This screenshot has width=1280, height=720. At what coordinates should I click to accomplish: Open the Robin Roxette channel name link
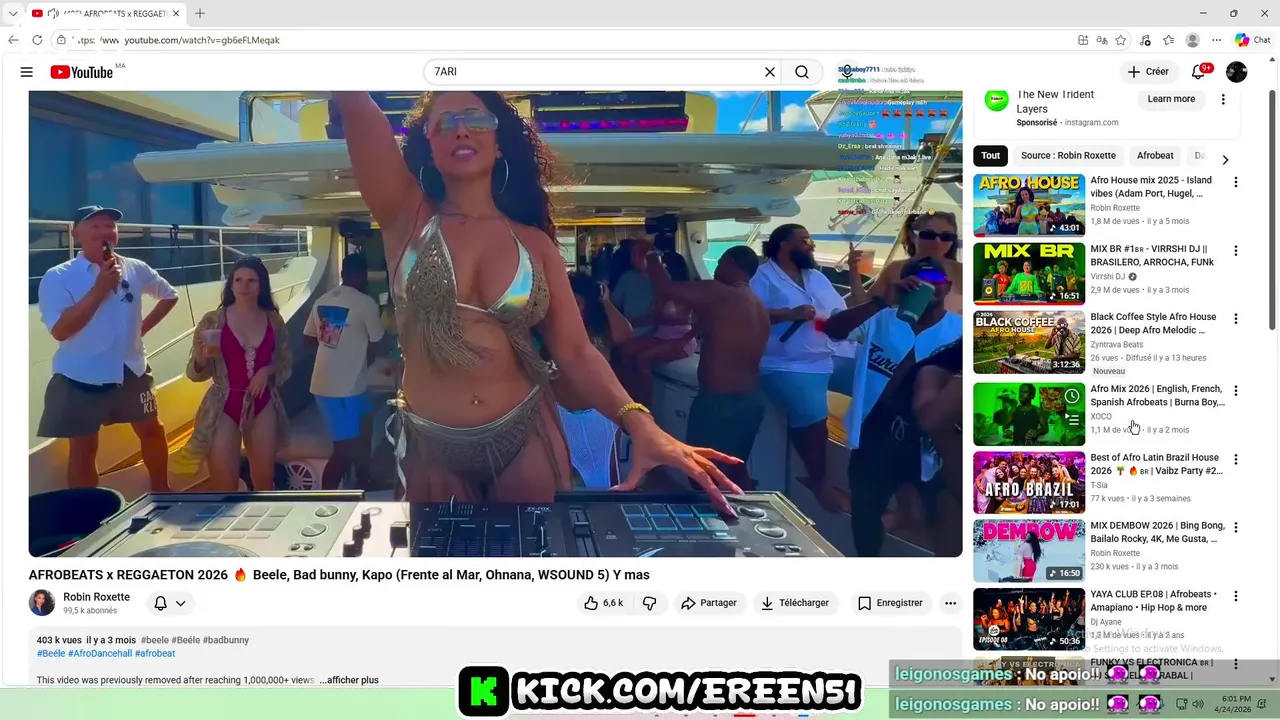96,597
